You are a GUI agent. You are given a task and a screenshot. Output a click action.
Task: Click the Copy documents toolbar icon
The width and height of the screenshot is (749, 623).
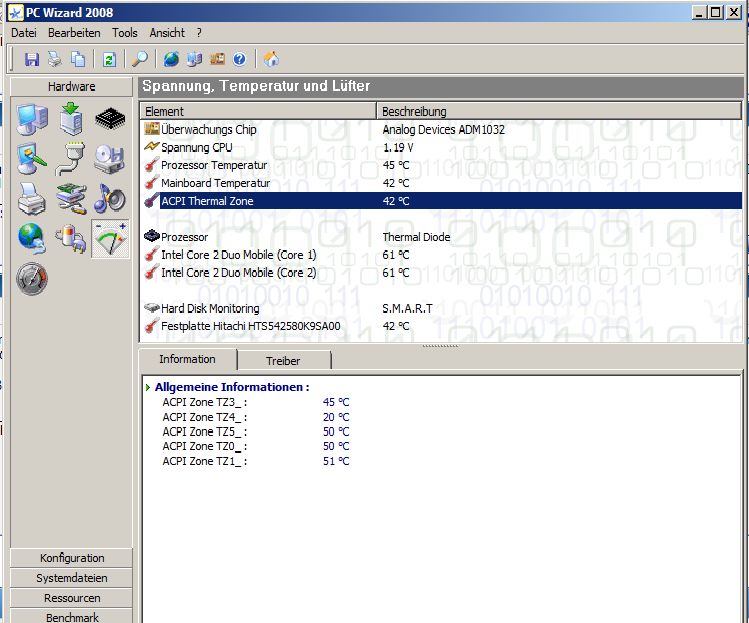pos(77,59)
